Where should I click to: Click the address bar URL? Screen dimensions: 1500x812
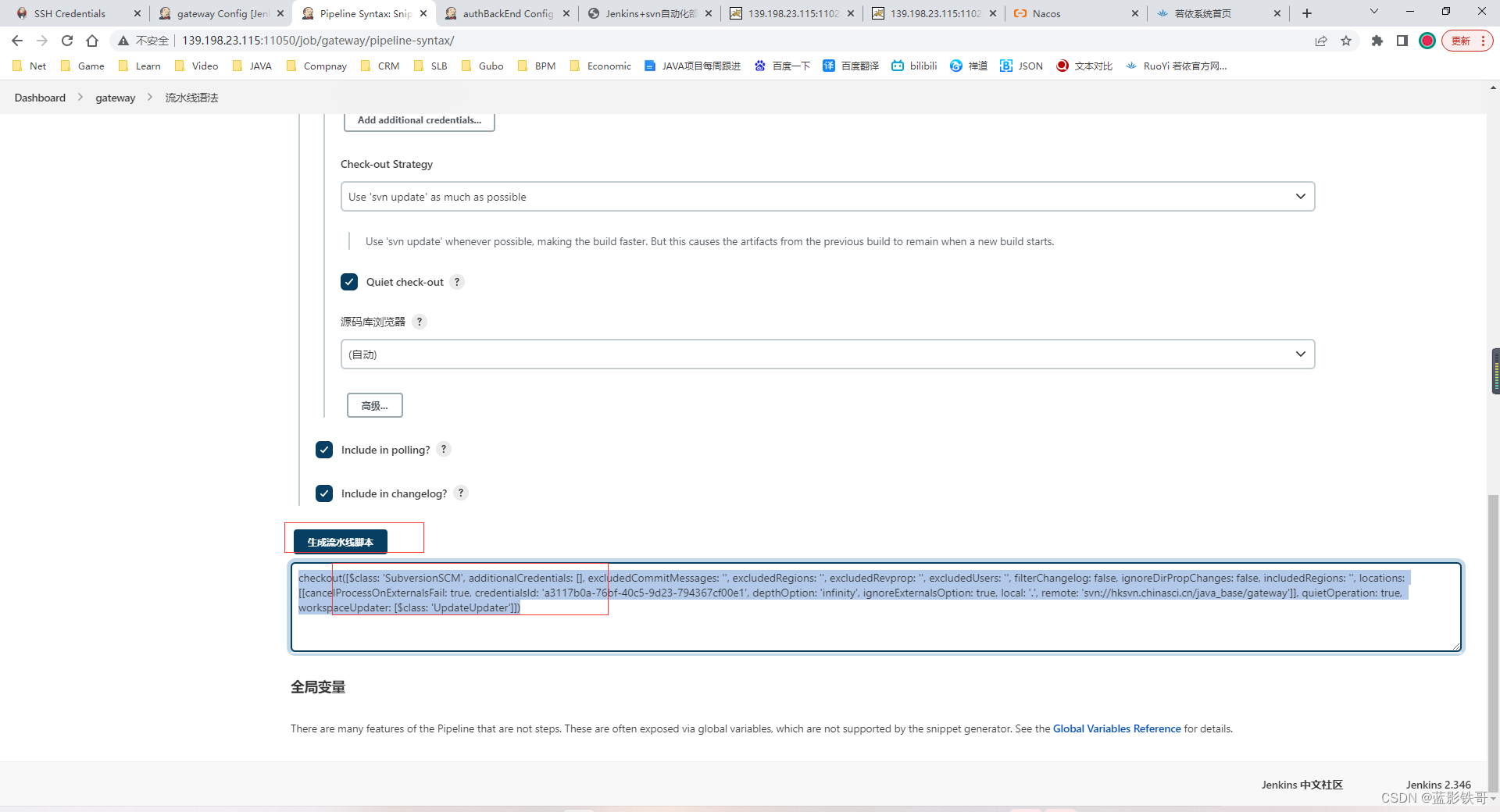pos(318,41)
